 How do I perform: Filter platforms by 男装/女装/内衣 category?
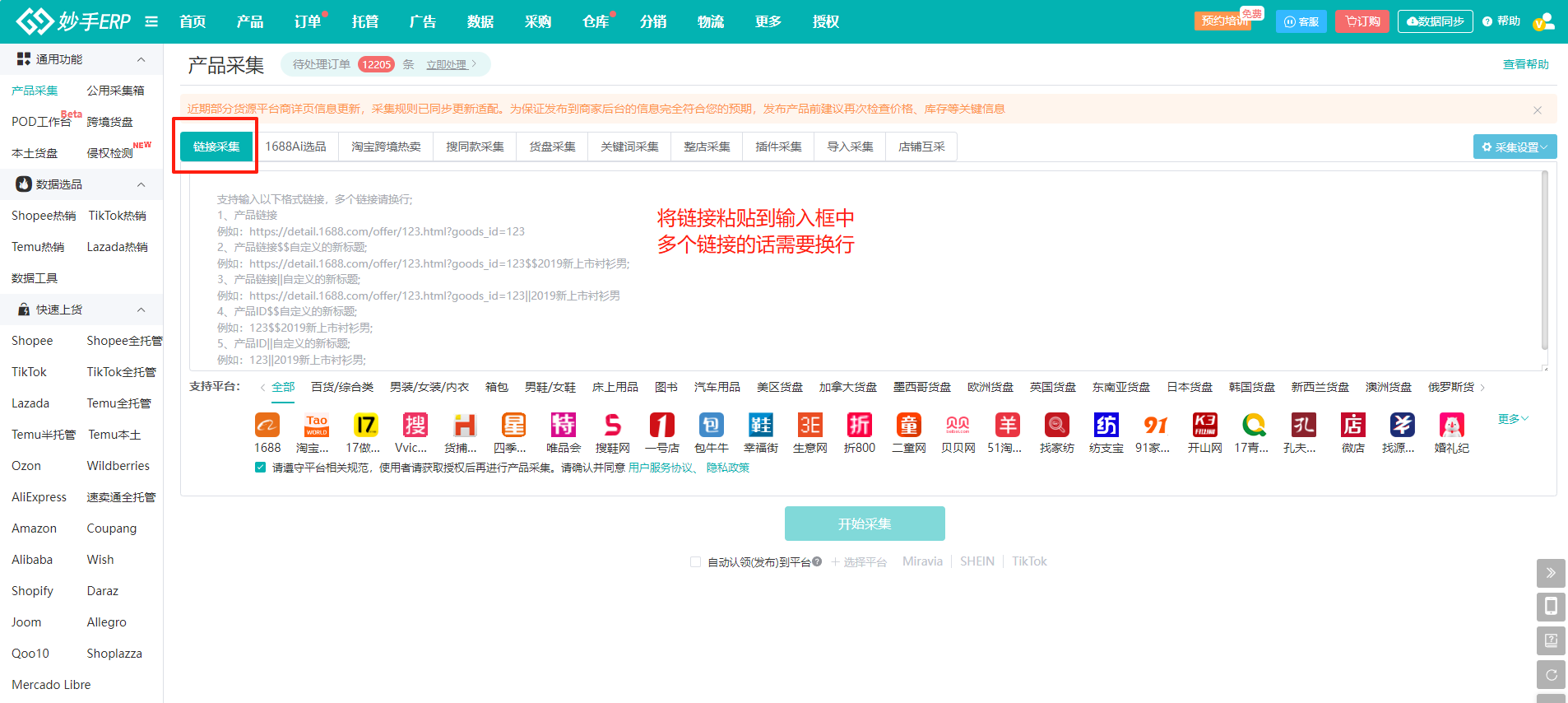point(429,387)
